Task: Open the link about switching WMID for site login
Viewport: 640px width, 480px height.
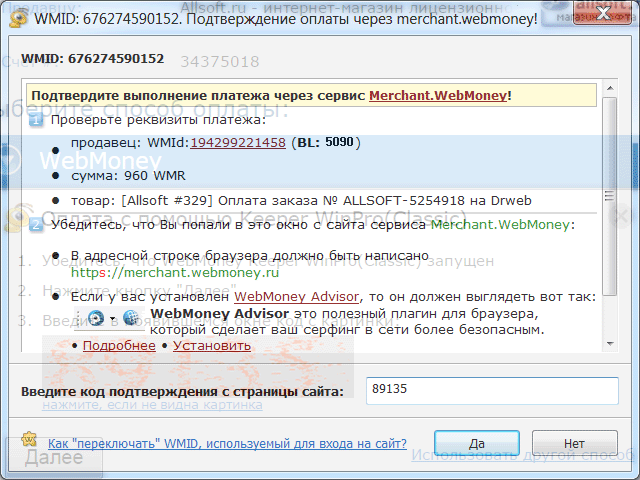Action: click(227, 443)
